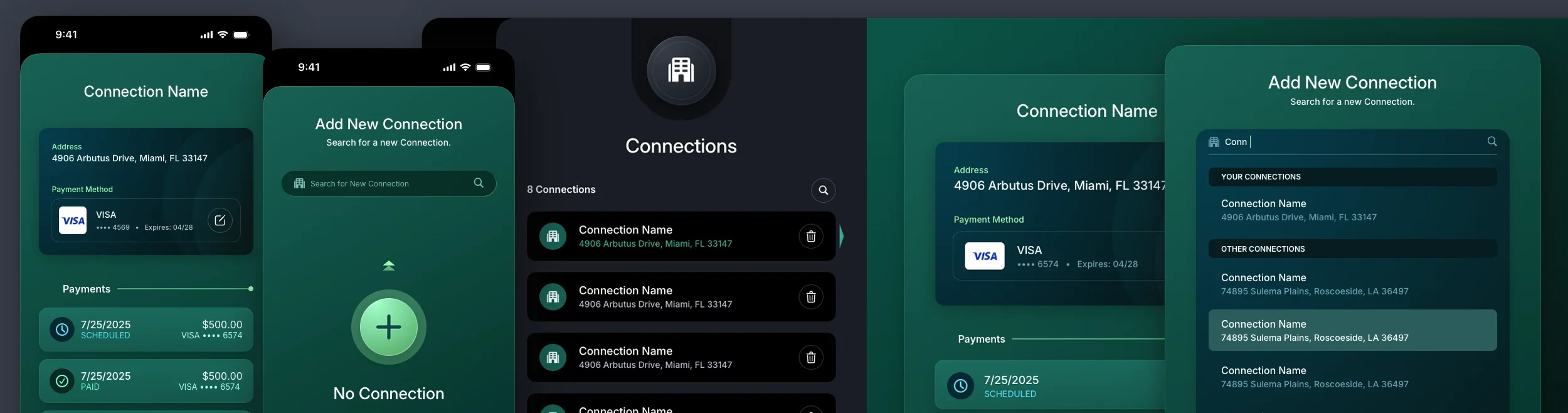Tap the building icon in 'Search for New Connection' field
The height and width of the screenshot is (413, 1568).
[299, 183]
